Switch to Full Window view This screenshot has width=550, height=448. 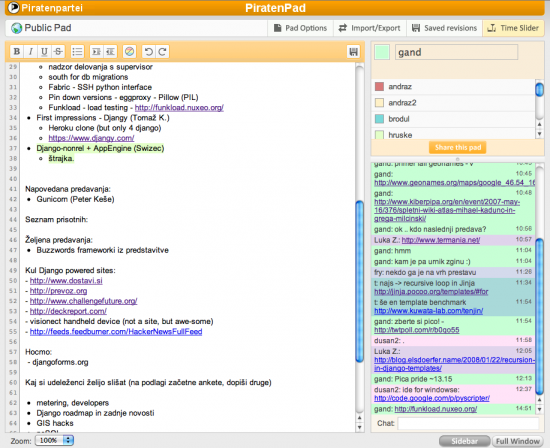point(518,441)
